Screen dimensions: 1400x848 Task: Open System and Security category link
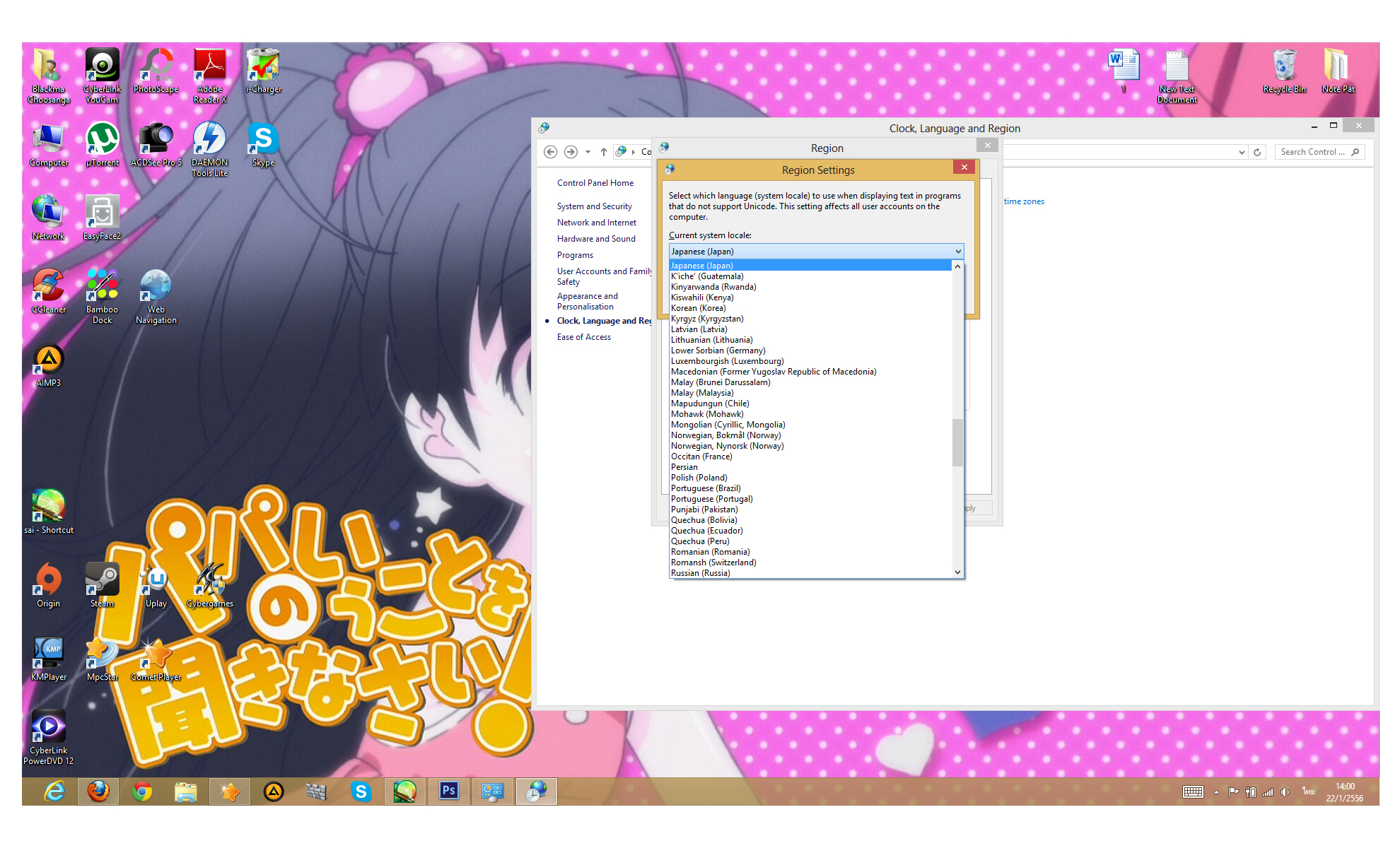pos(594,206)
